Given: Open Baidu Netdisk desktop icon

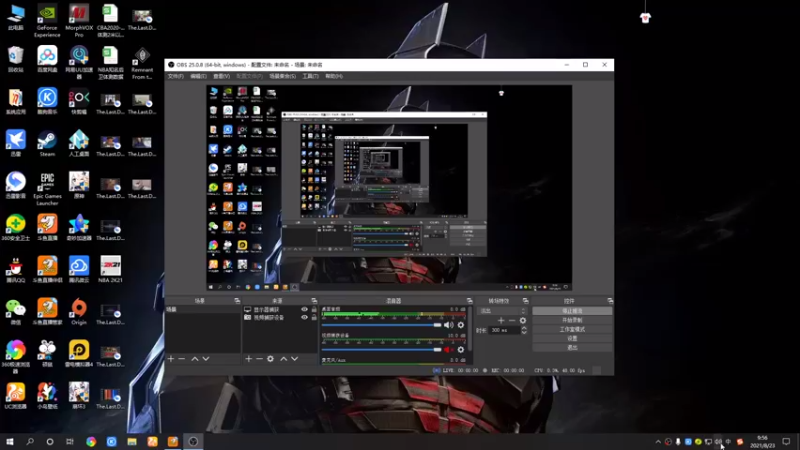Looking at the screenshot, I should coord(47,59).
